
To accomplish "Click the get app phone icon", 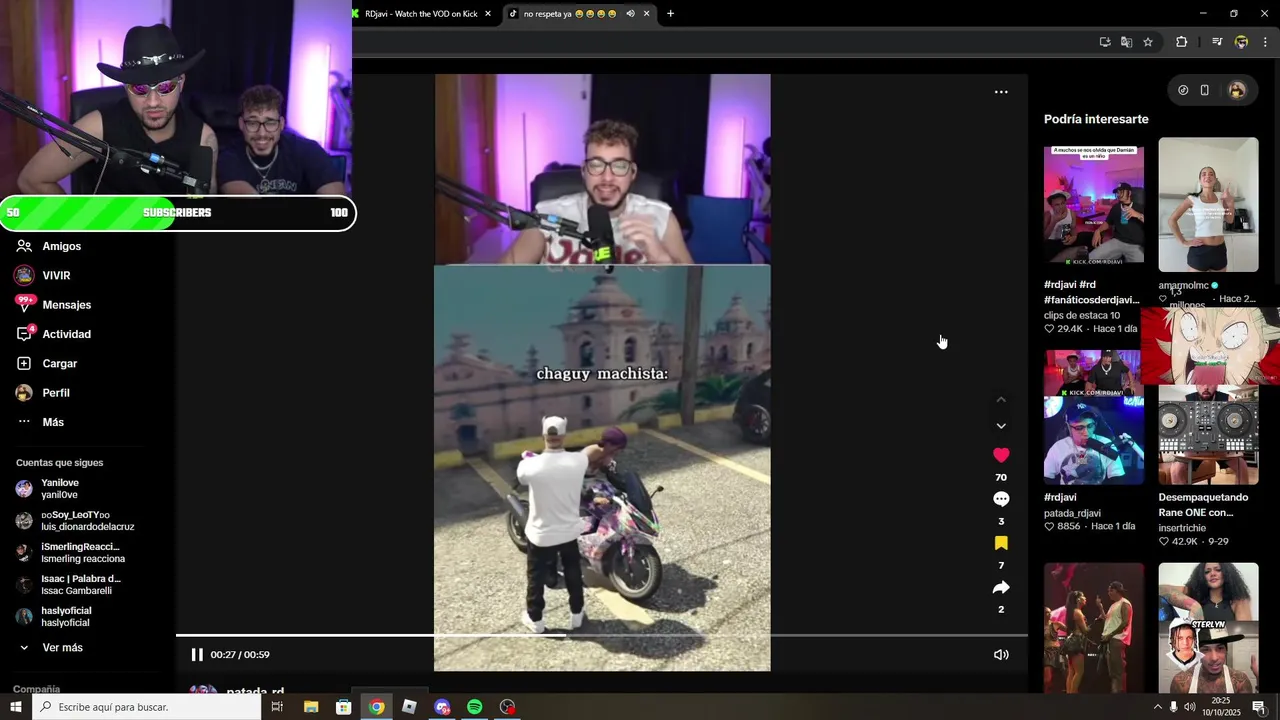I will (x=1205, y=90).
